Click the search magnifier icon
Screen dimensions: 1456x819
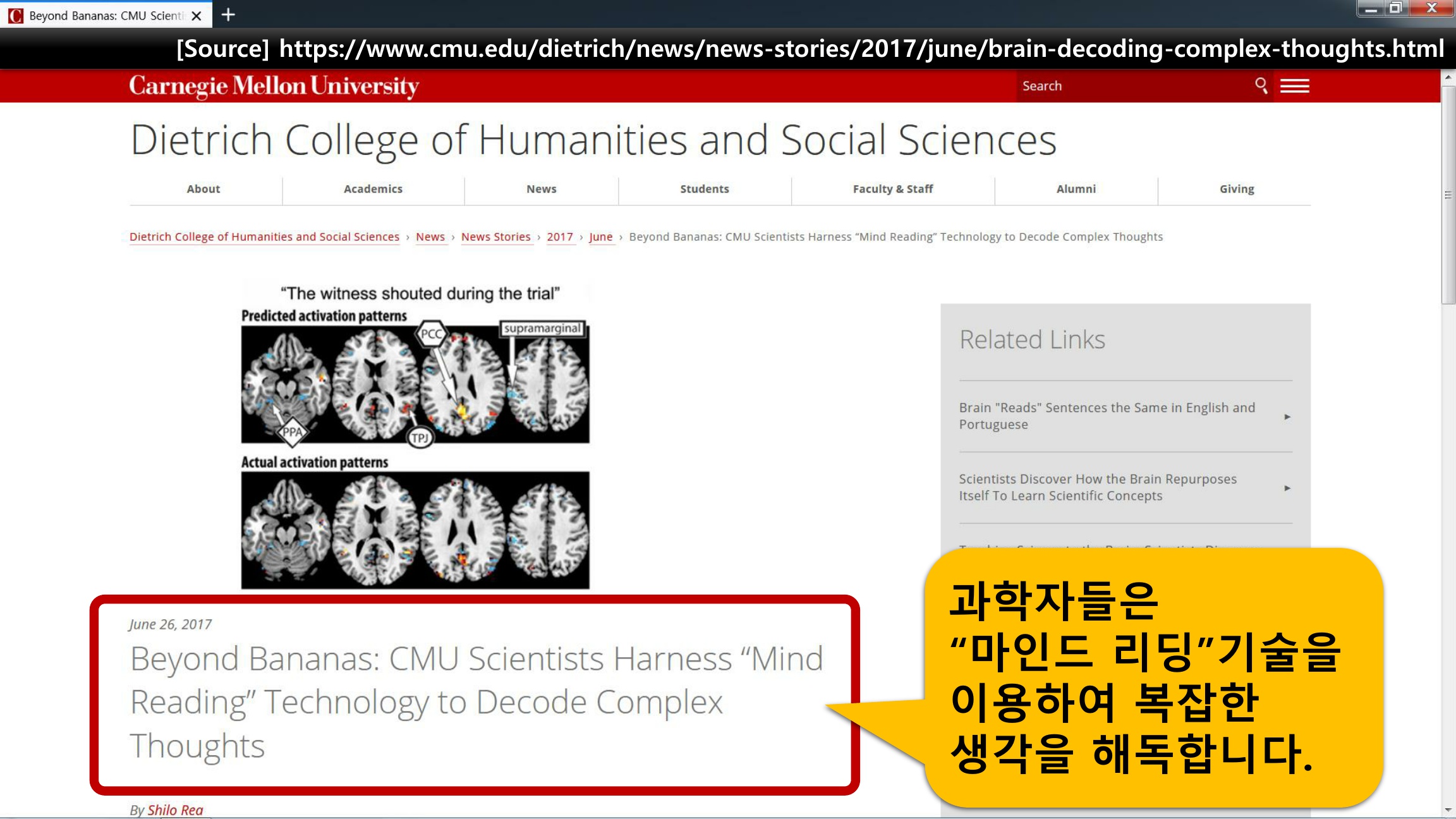click(1261, 85)
